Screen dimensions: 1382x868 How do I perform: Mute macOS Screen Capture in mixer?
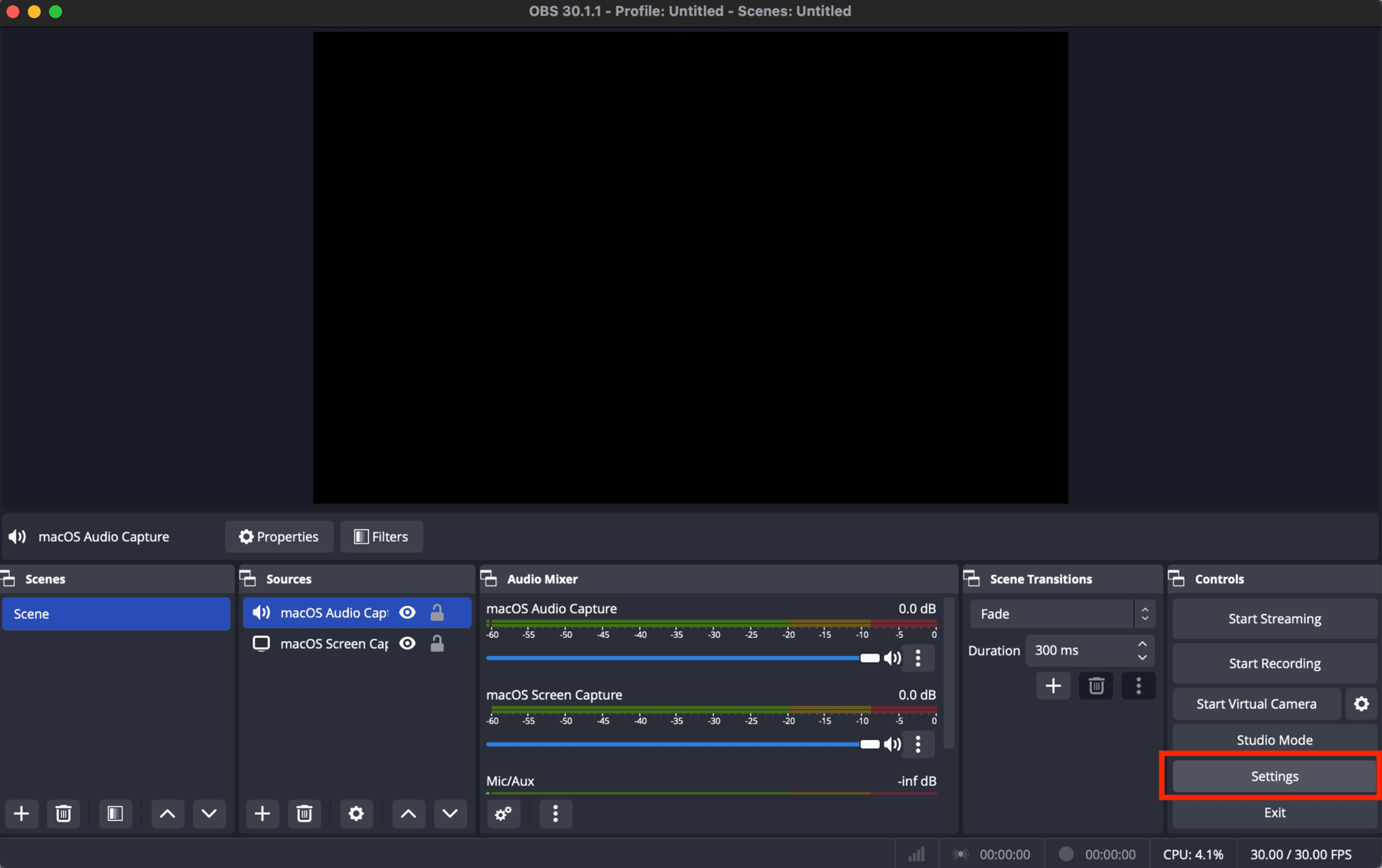pos(893,744)
